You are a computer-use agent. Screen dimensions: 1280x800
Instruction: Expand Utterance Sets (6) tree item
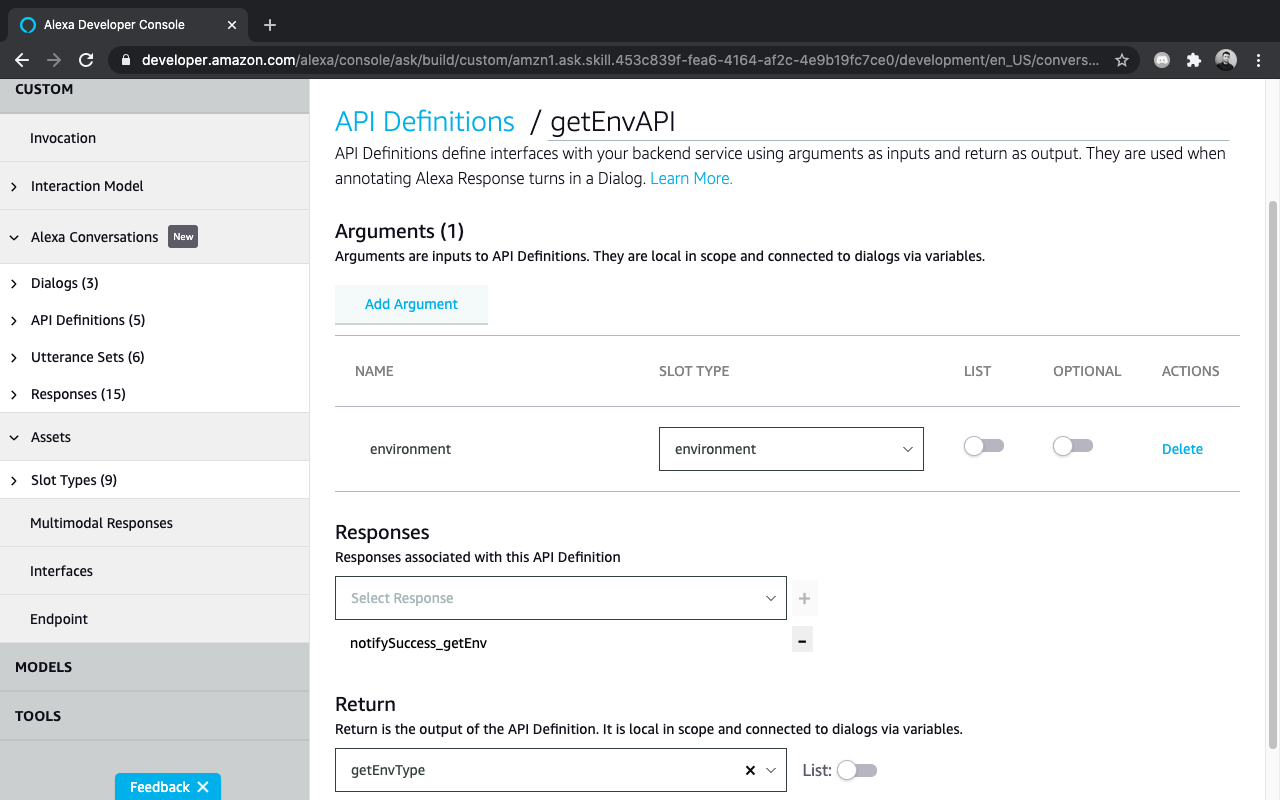(14, 357)
